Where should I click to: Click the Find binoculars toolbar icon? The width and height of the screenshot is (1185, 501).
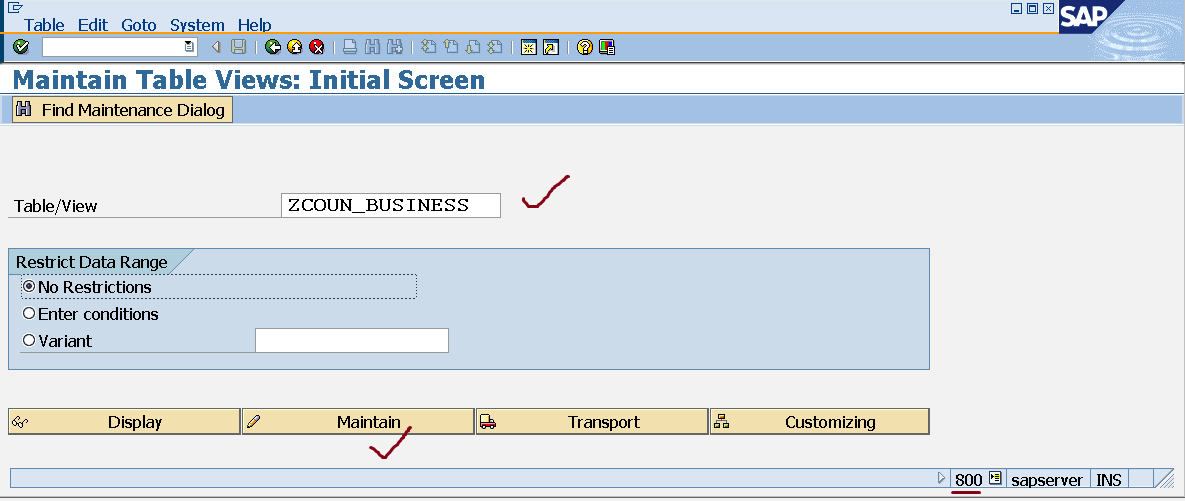click(372, 48)
